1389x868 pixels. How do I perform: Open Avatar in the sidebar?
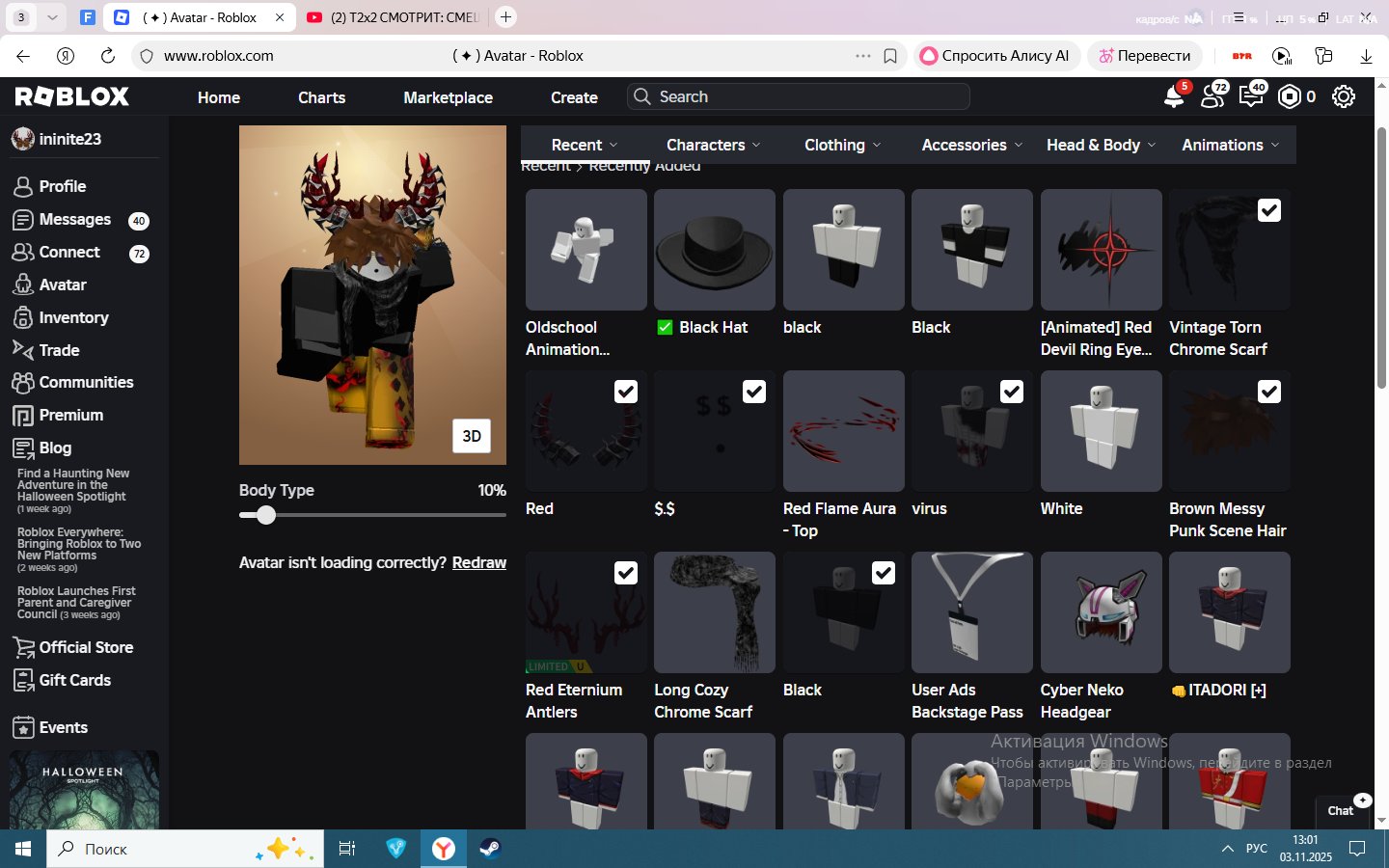point(63,285)
